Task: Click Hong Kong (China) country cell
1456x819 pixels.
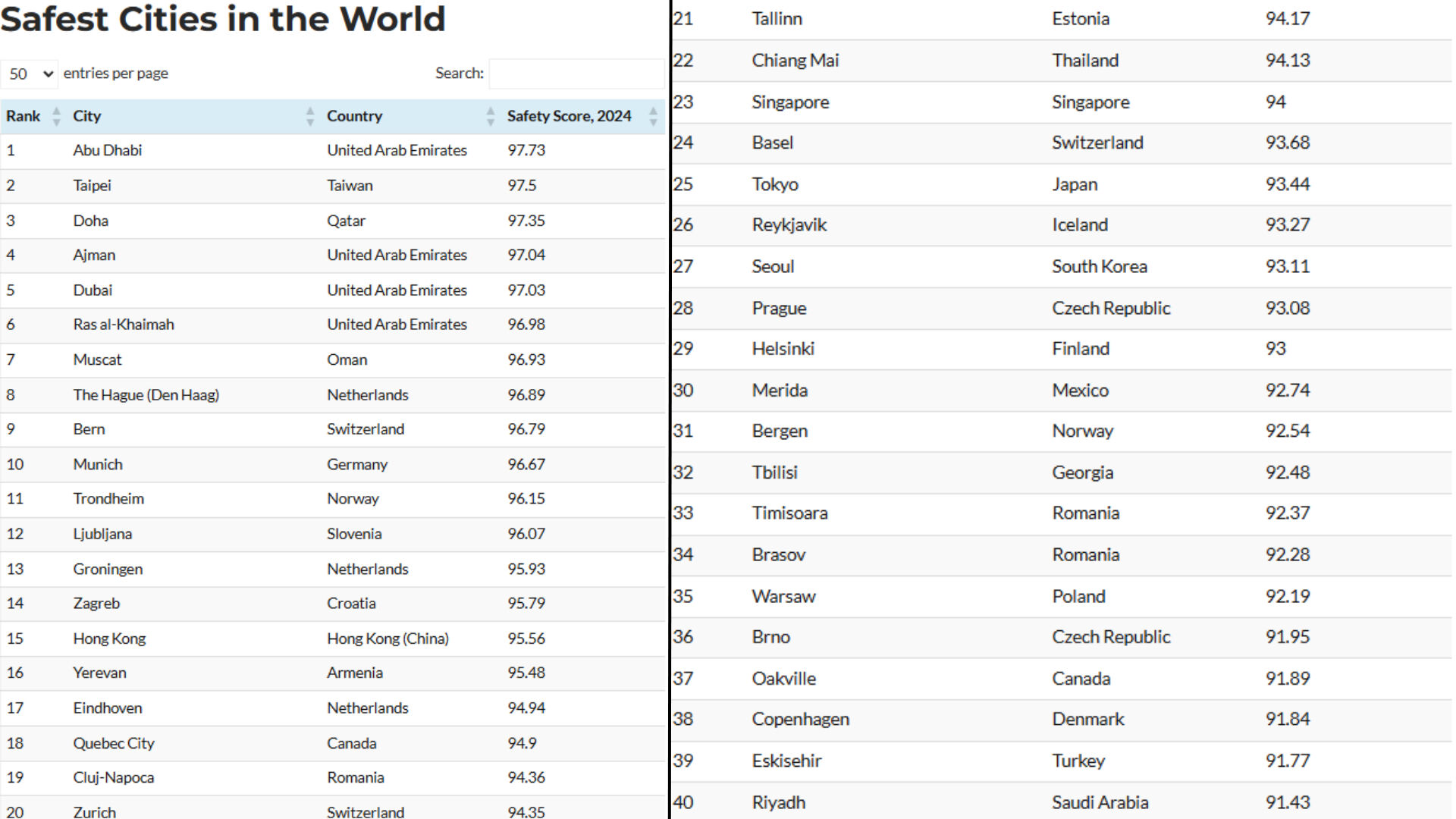Action: pos(388,639)
